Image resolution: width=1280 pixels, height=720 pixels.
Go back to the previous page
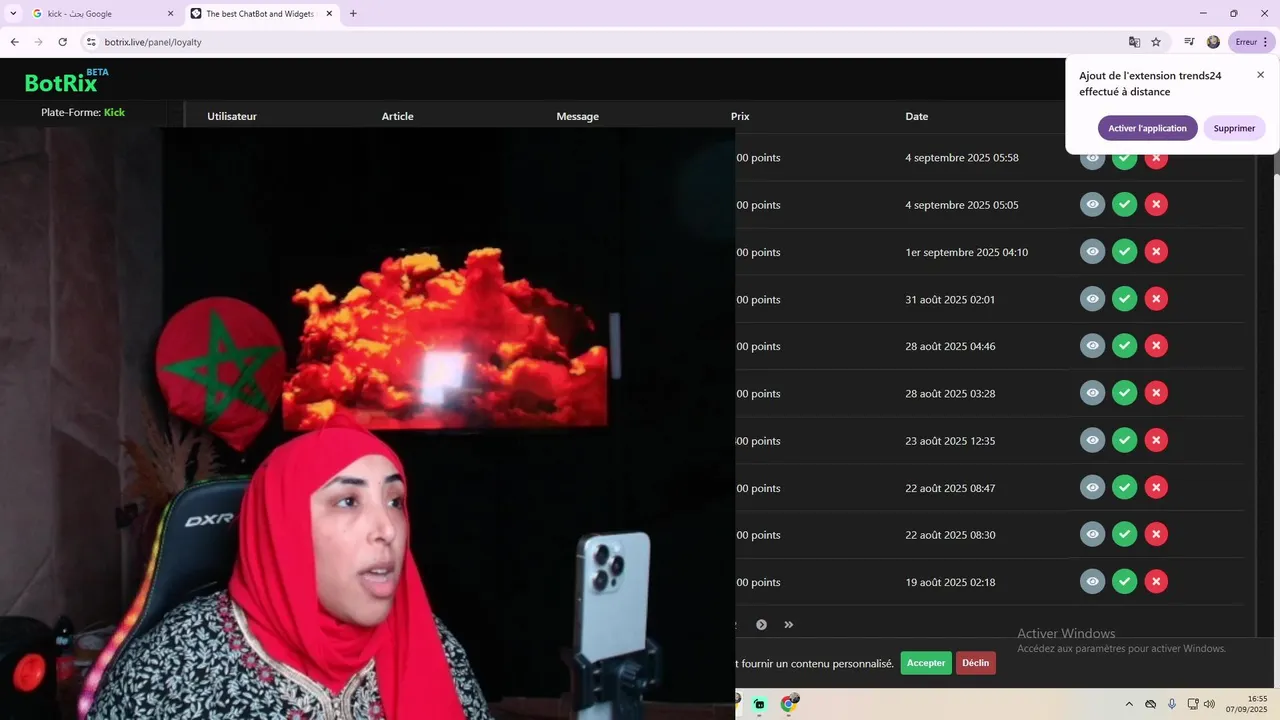(14, 42)
